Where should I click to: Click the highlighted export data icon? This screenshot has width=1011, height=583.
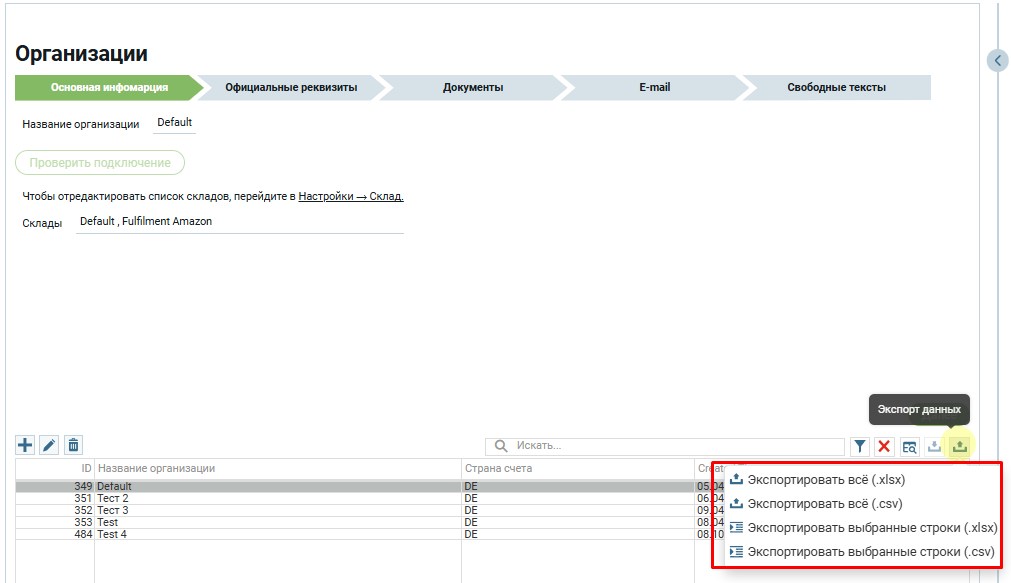[x=959, y=446]
